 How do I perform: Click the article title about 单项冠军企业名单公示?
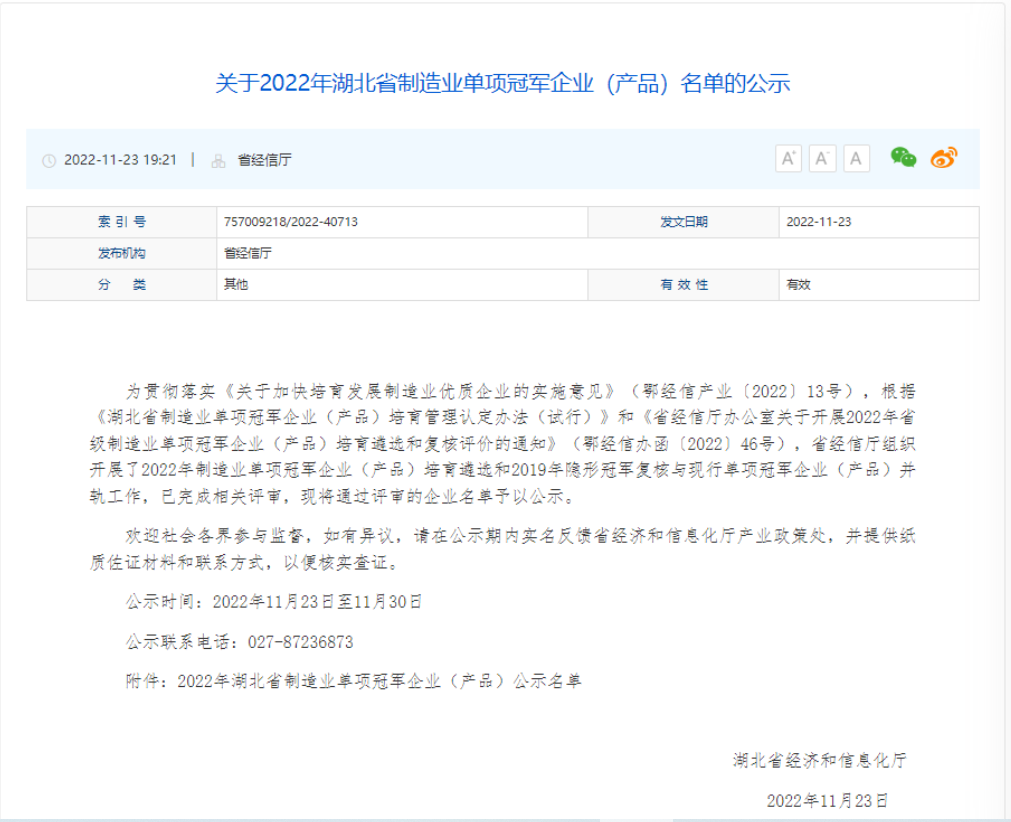pos(505,83)
